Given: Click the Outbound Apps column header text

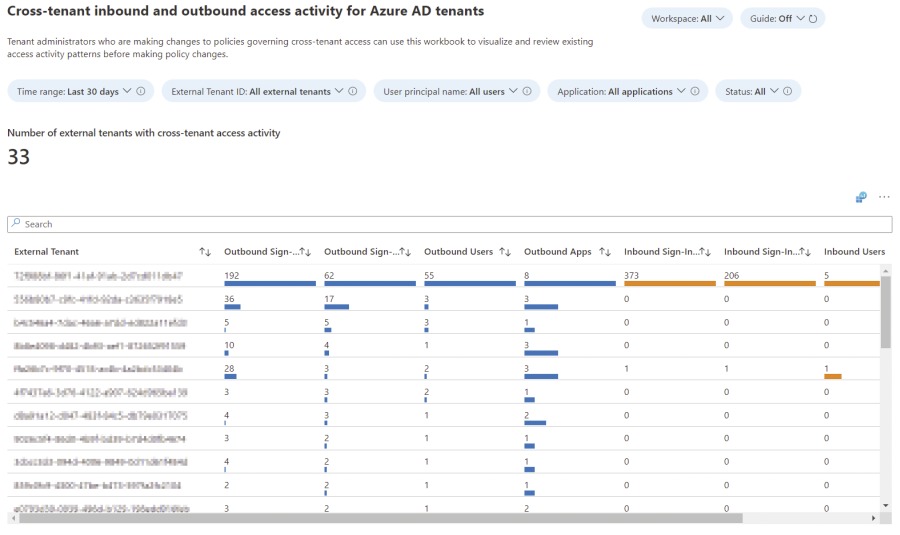Looking at the screenshot, I should (x=557, y=252).
